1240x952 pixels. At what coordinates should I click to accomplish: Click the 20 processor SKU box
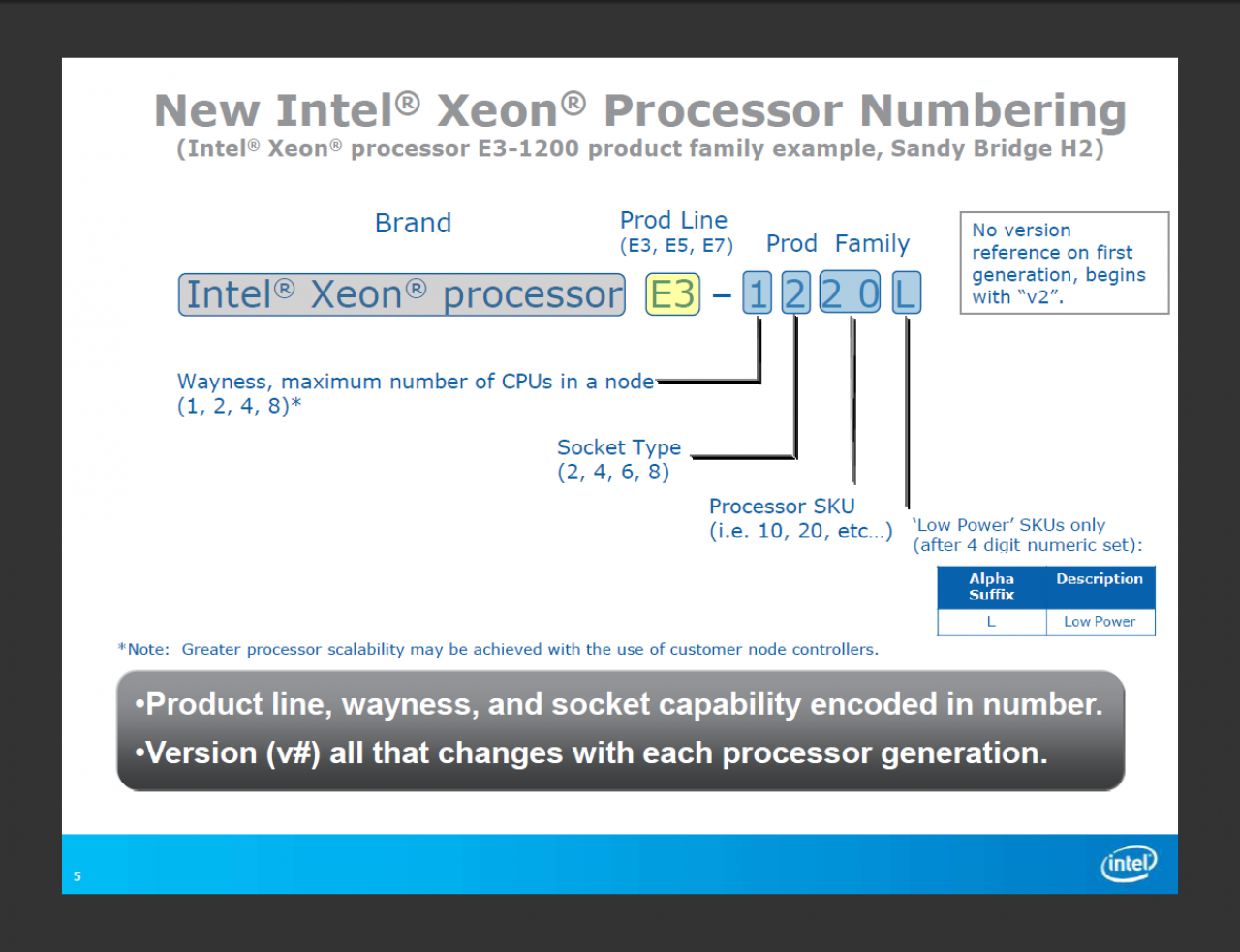[850, 292]
